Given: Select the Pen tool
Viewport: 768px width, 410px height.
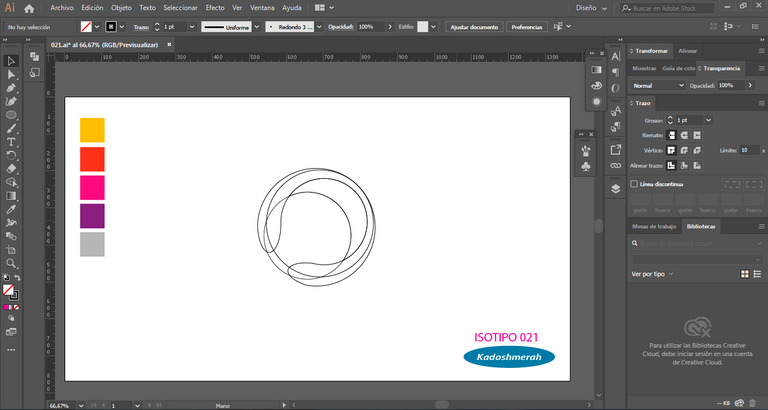Looking at the screenshot, I should click(11, 88).
